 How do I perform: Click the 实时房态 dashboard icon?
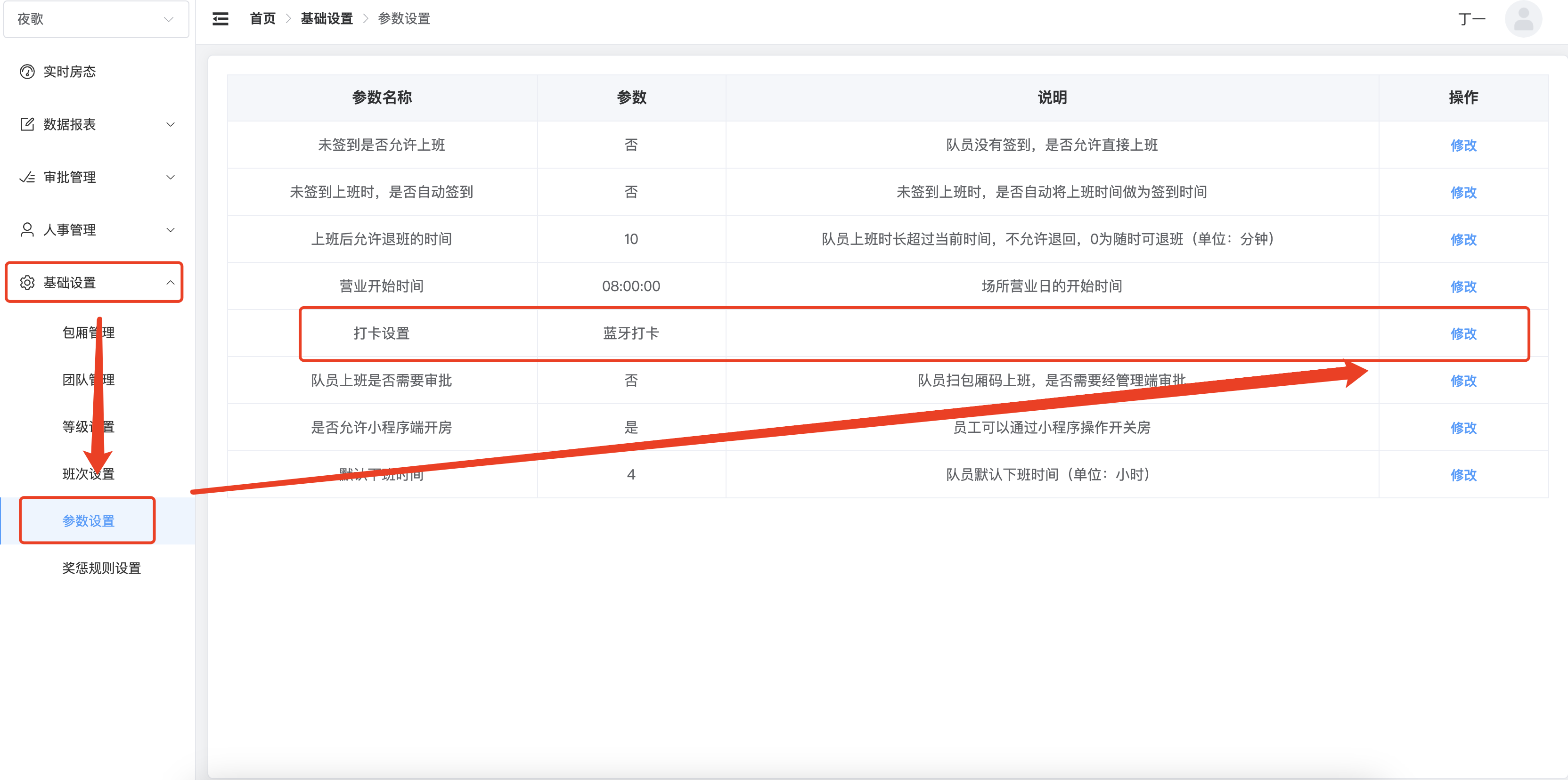27,72
